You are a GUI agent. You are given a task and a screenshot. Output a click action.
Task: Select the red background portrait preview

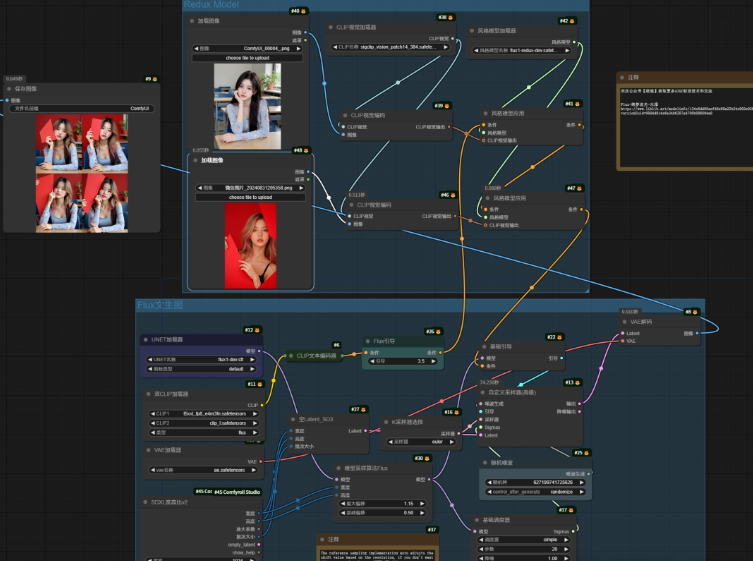pos(251,245)
